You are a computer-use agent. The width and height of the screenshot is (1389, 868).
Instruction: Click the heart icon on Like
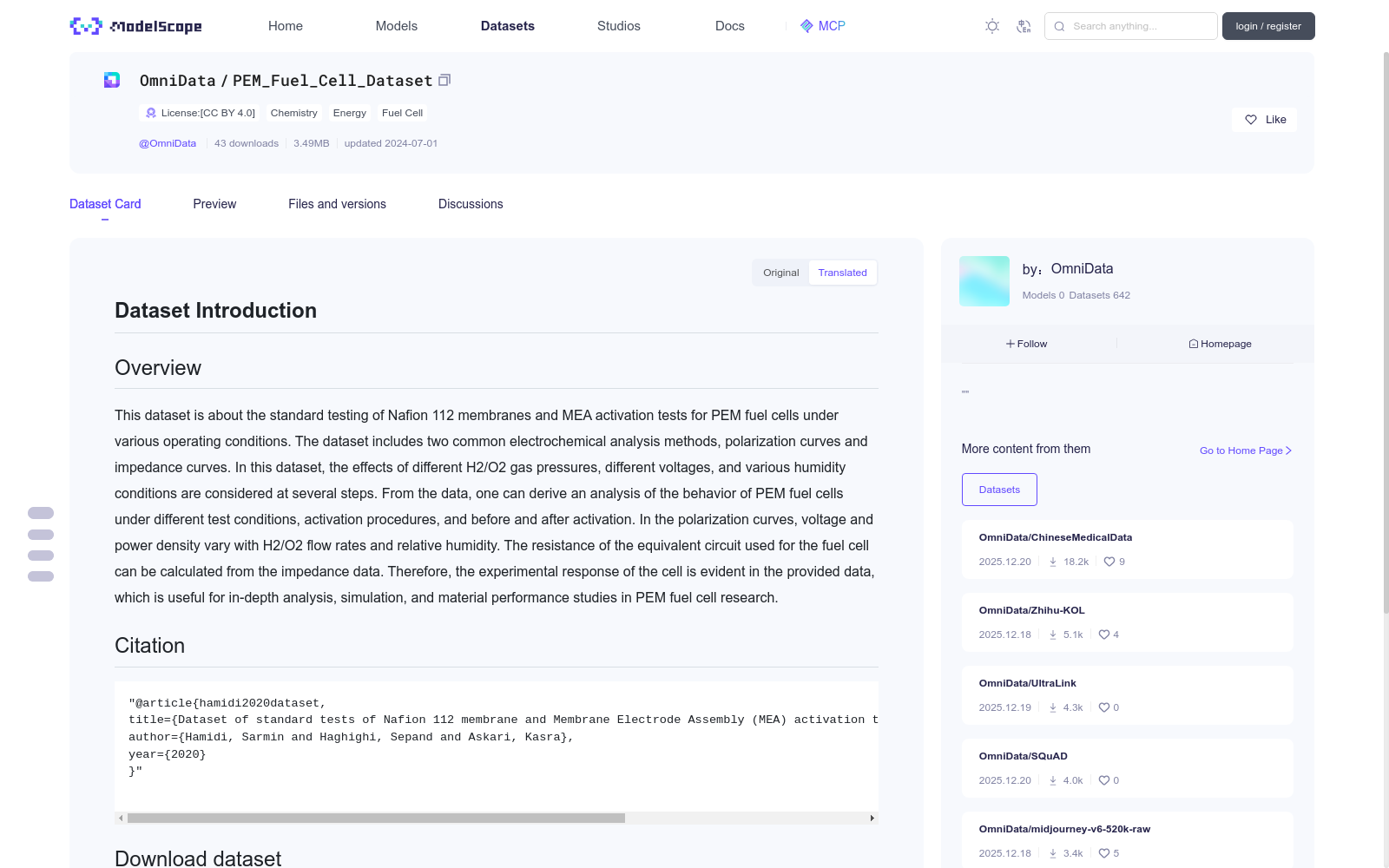click(x=1251, y=120)
